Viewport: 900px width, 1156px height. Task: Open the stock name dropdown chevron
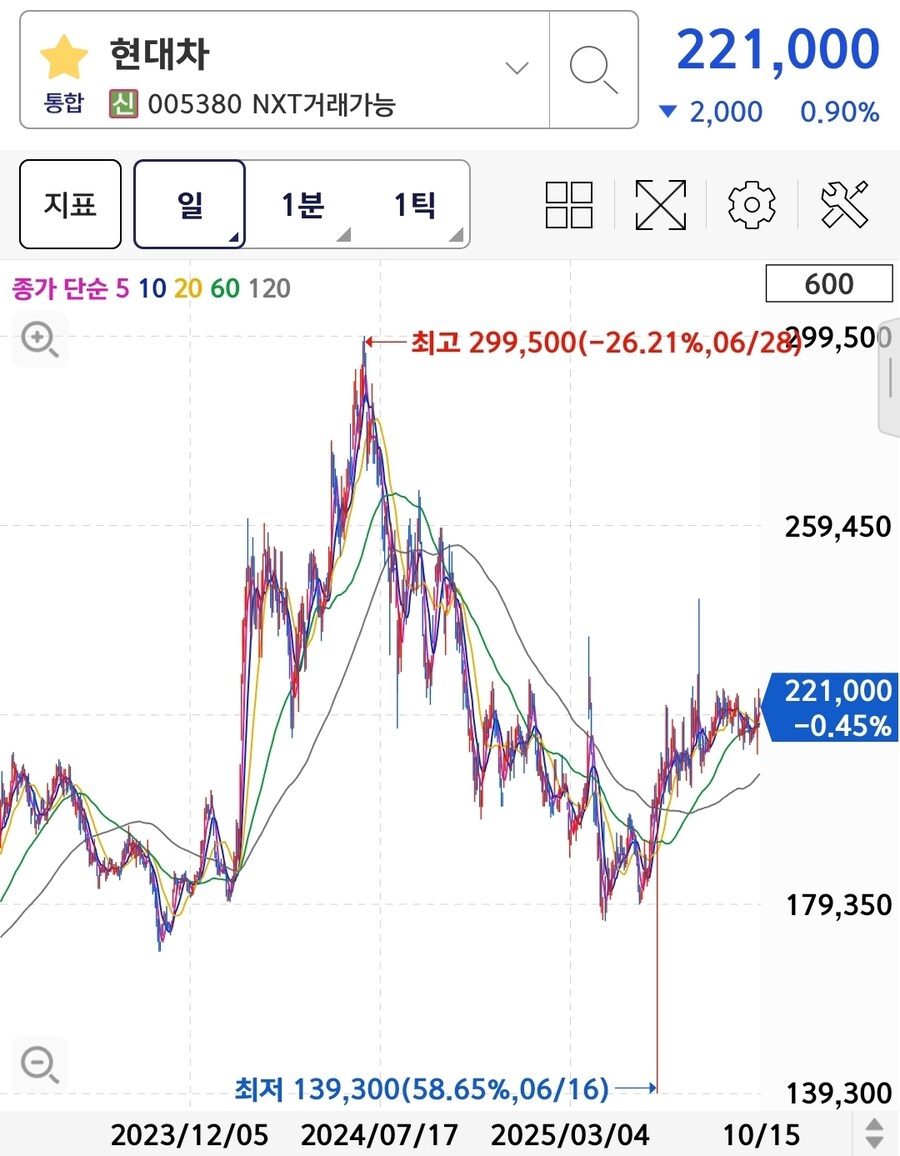[x=515, y=68]
